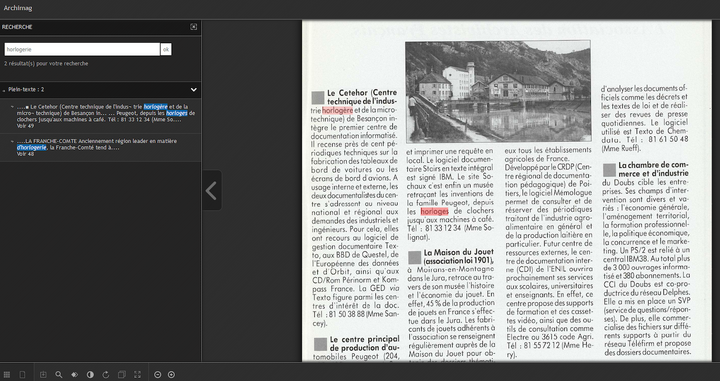720x381 pixels.
Task: Enter fullscreen with the expand arrows icon
Action: (137, 375)
